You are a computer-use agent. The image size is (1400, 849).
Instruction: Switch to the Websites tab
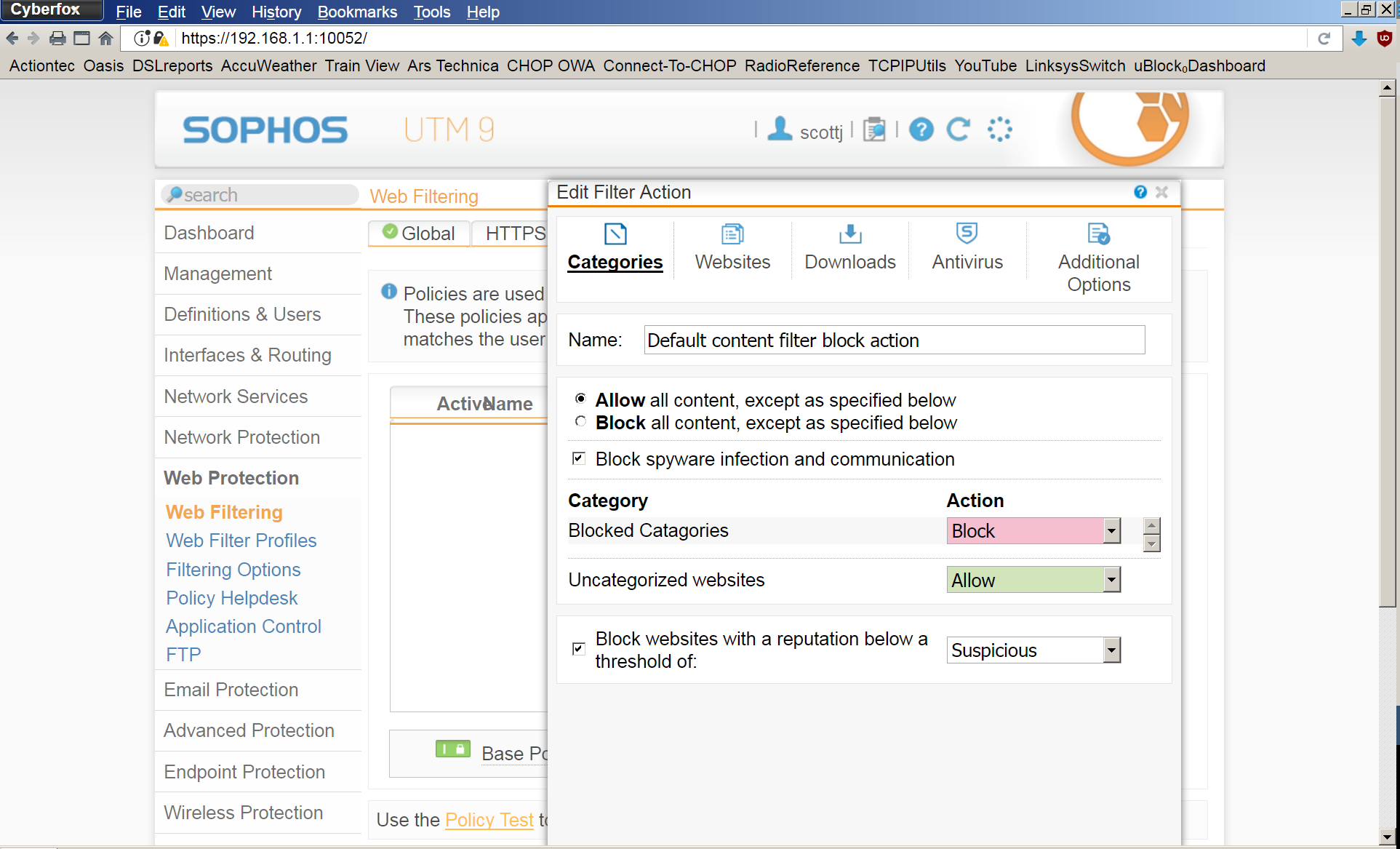pos(732,248)
